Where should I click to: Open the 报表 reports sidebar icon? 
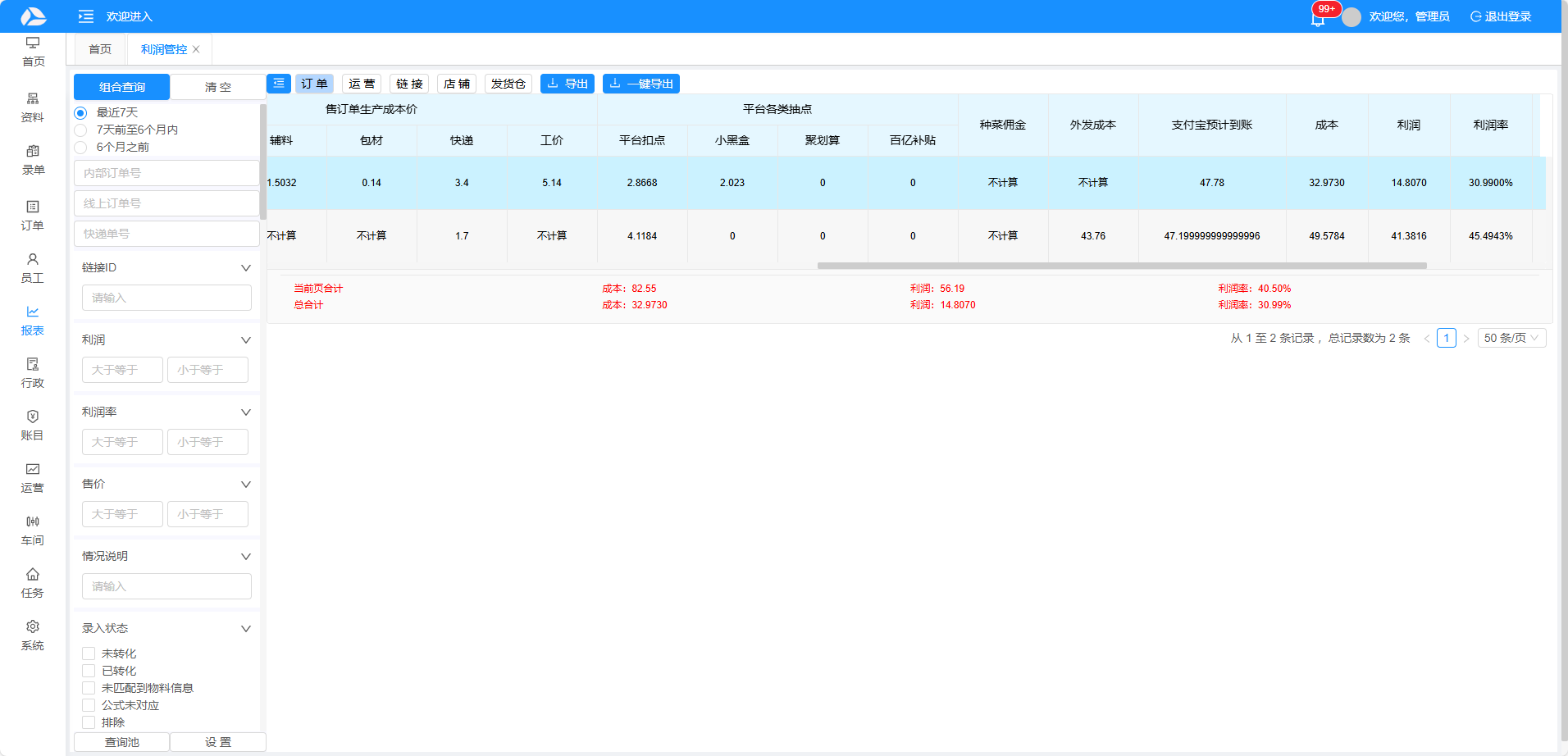(33, 320)
